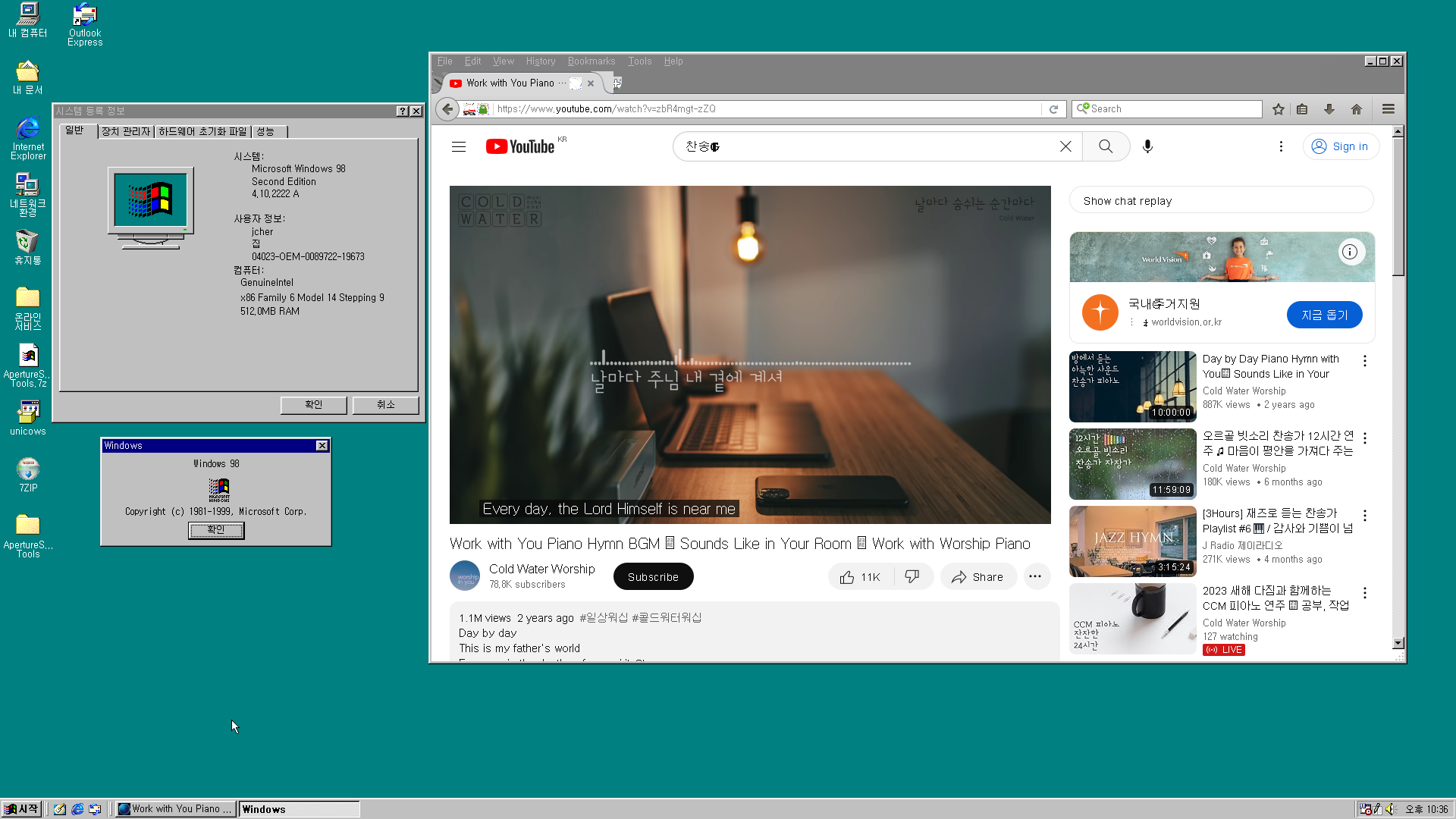Screen dimensions: 1456x819
Task: Open the Recycle Bin icon
Action: 28,248
